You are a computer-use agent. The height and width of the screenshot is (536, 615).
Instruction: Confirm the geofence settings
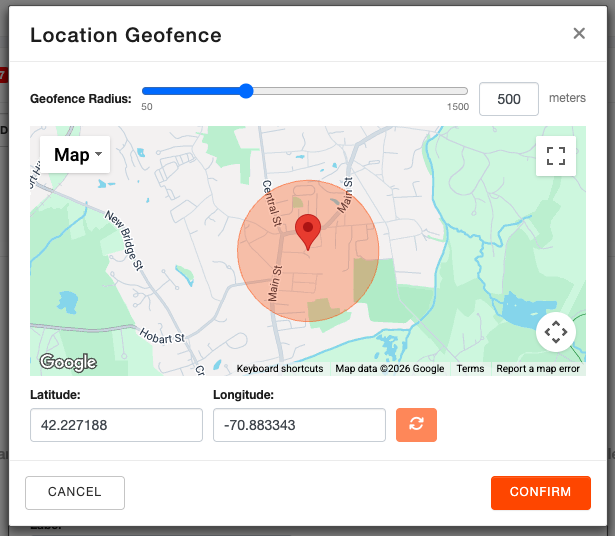(540, 492)
